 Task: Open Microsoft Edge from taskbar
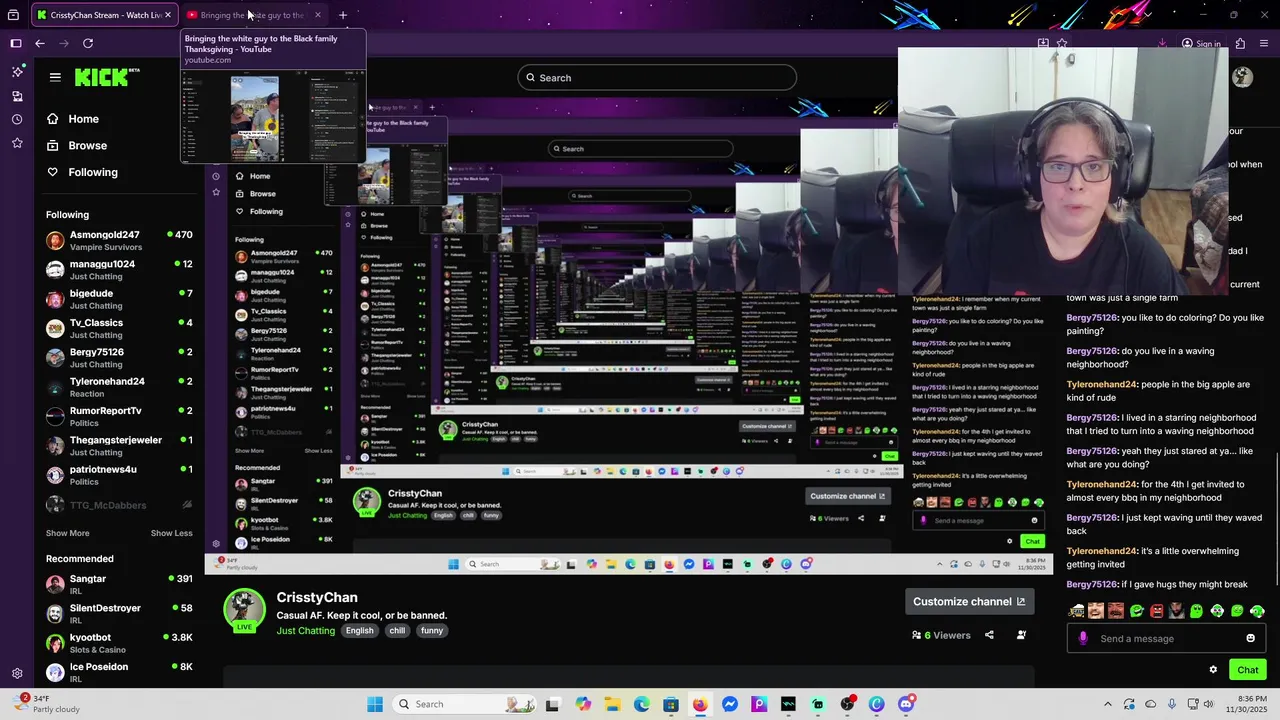tap(641, 704)
